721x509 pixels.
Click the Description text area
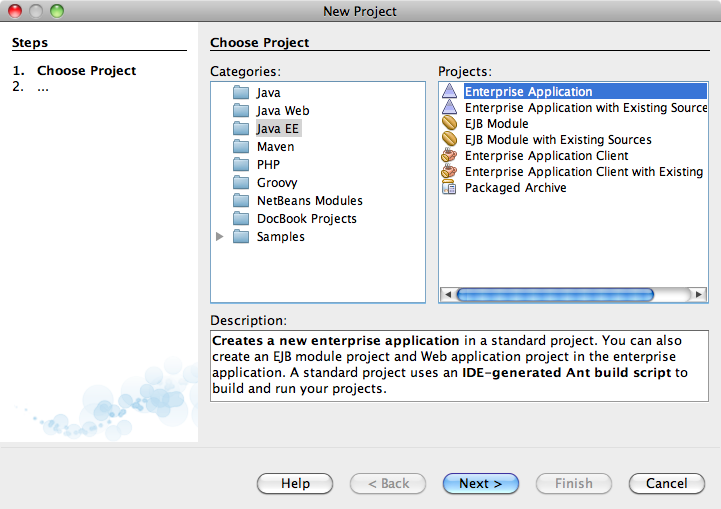click(459, 366)
